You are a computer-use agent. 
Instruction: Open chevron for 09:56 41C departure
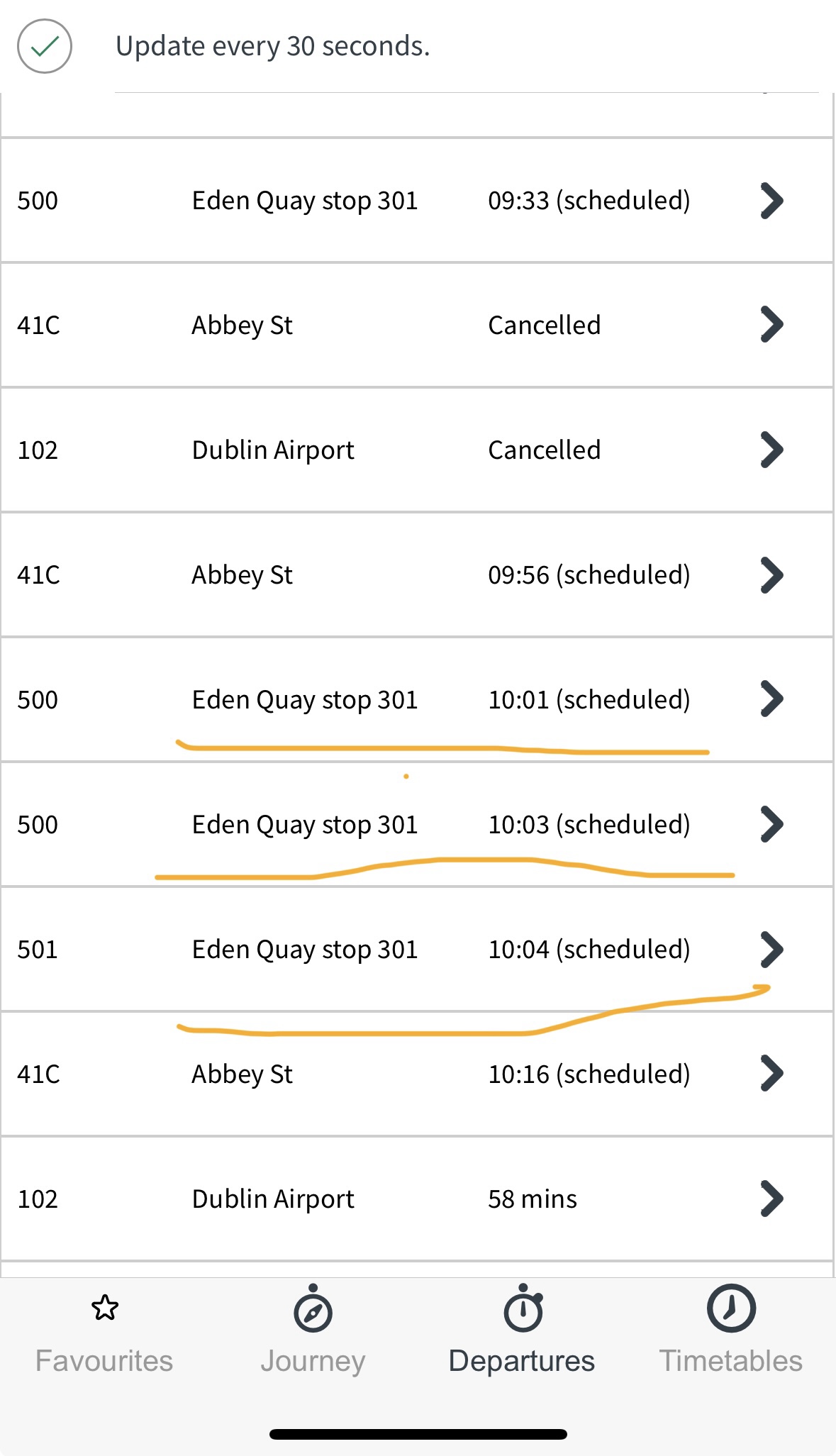coord(771,574)
